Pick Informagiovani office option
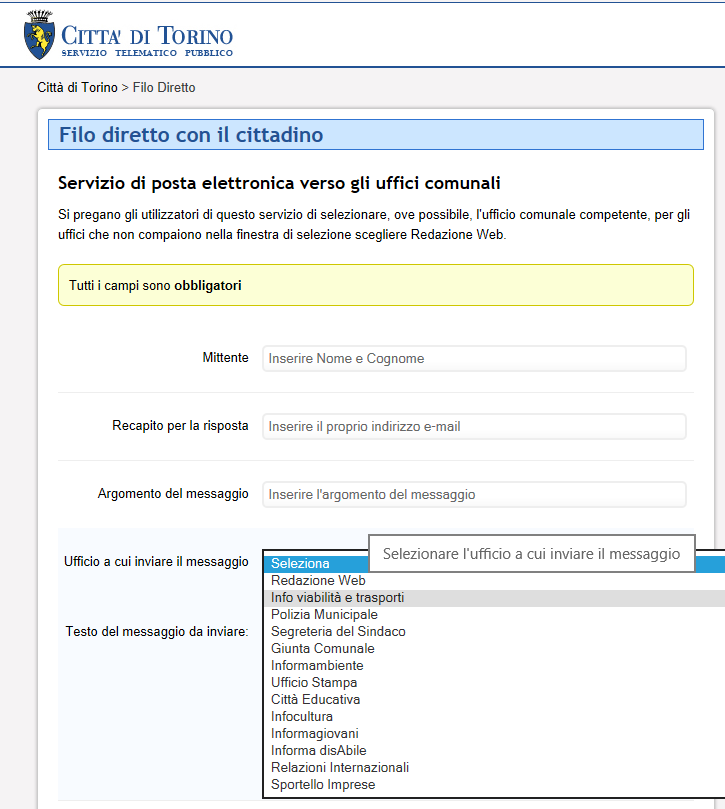 pyautogui.click(x=314, y=733)
